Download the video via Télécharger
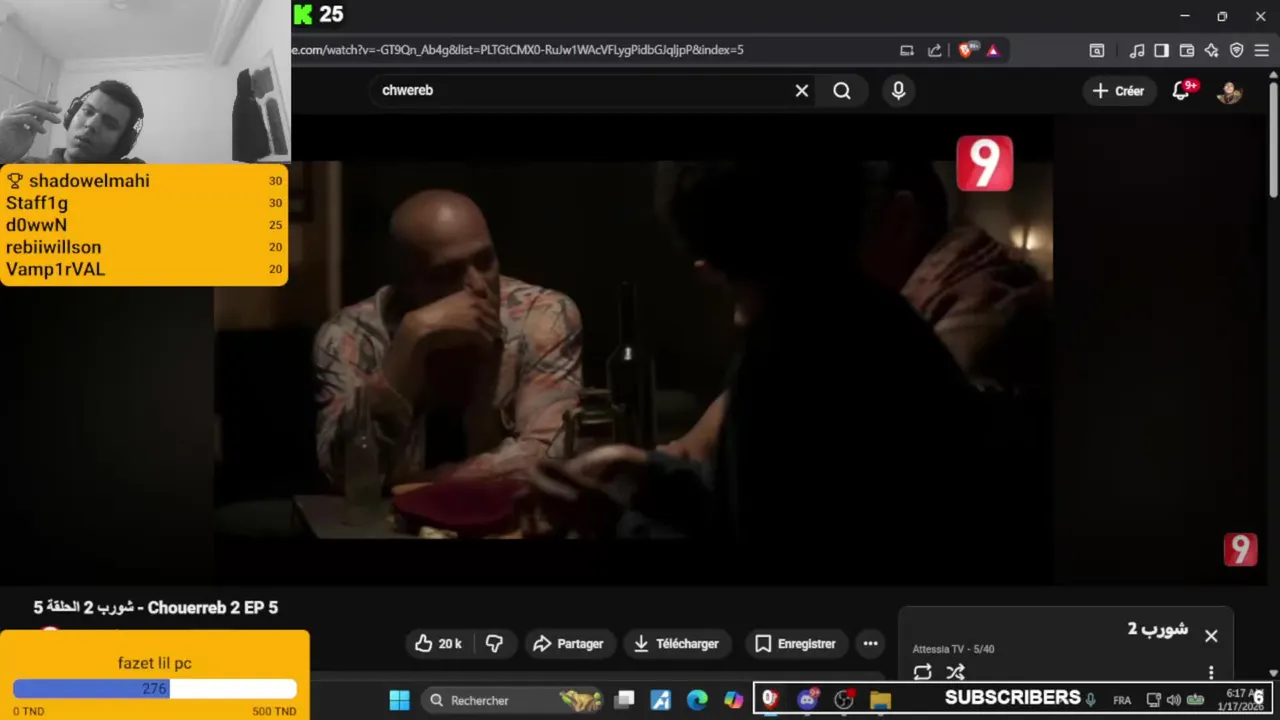This screenshot has width=1280, height=720. pos(676,644)
